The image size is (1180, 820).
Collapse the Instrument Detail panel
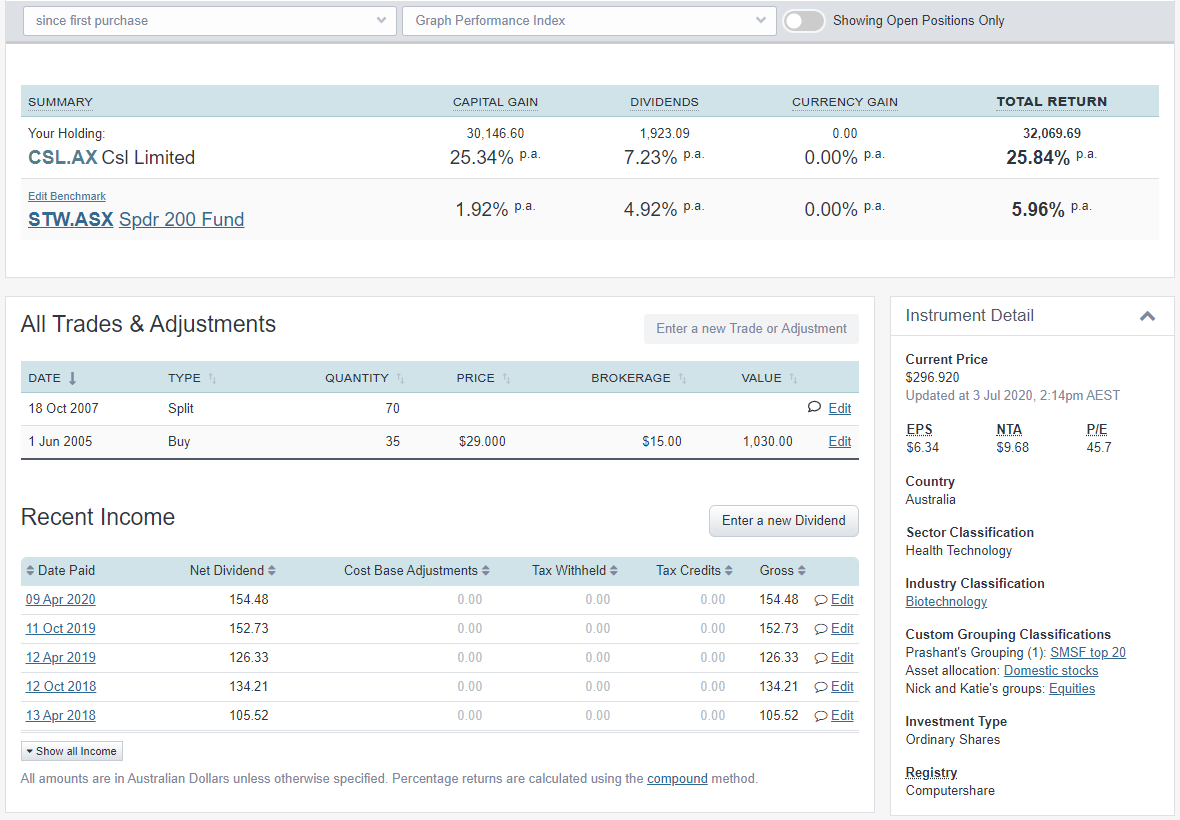tap(1147, 315)
